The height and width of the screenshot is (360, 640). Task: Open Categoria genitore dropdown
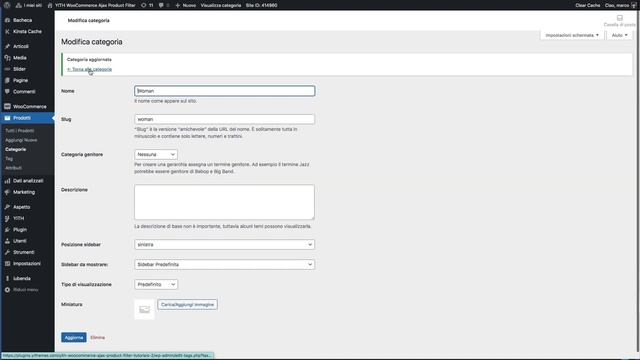[156, 154]
